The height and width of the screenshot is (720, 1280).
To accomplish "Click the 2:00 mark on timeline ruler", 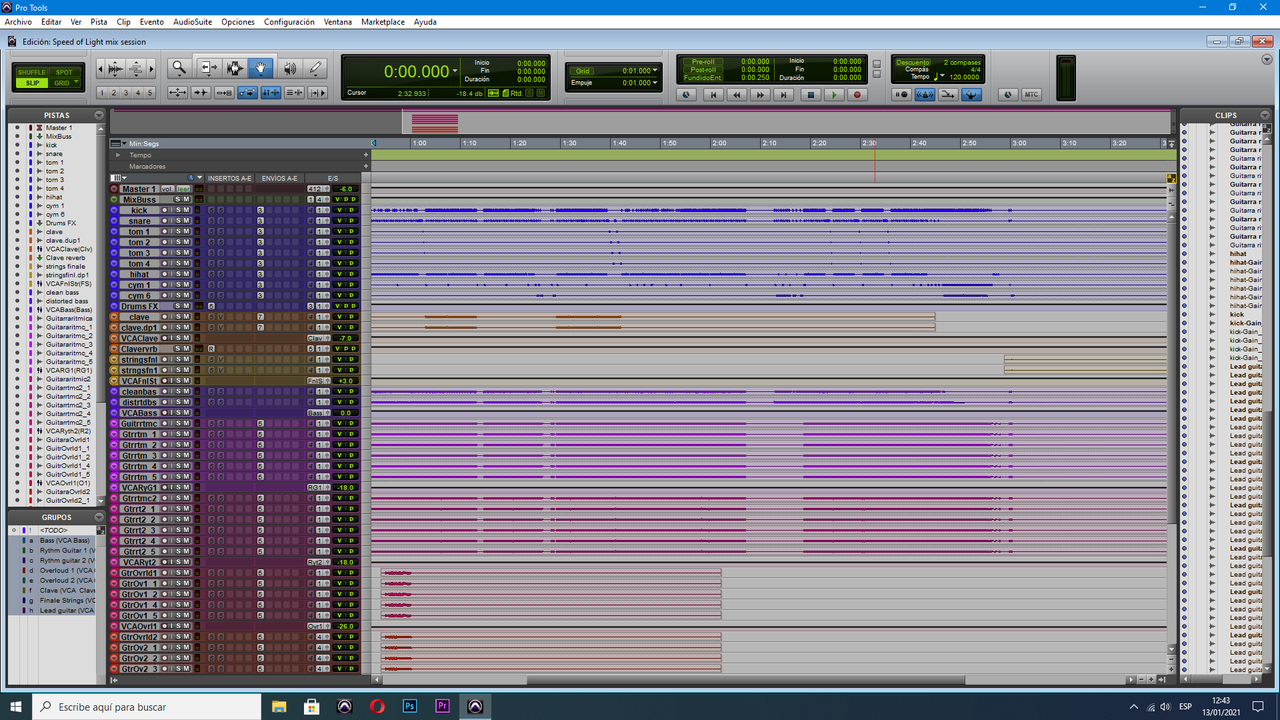I will 719,143.
